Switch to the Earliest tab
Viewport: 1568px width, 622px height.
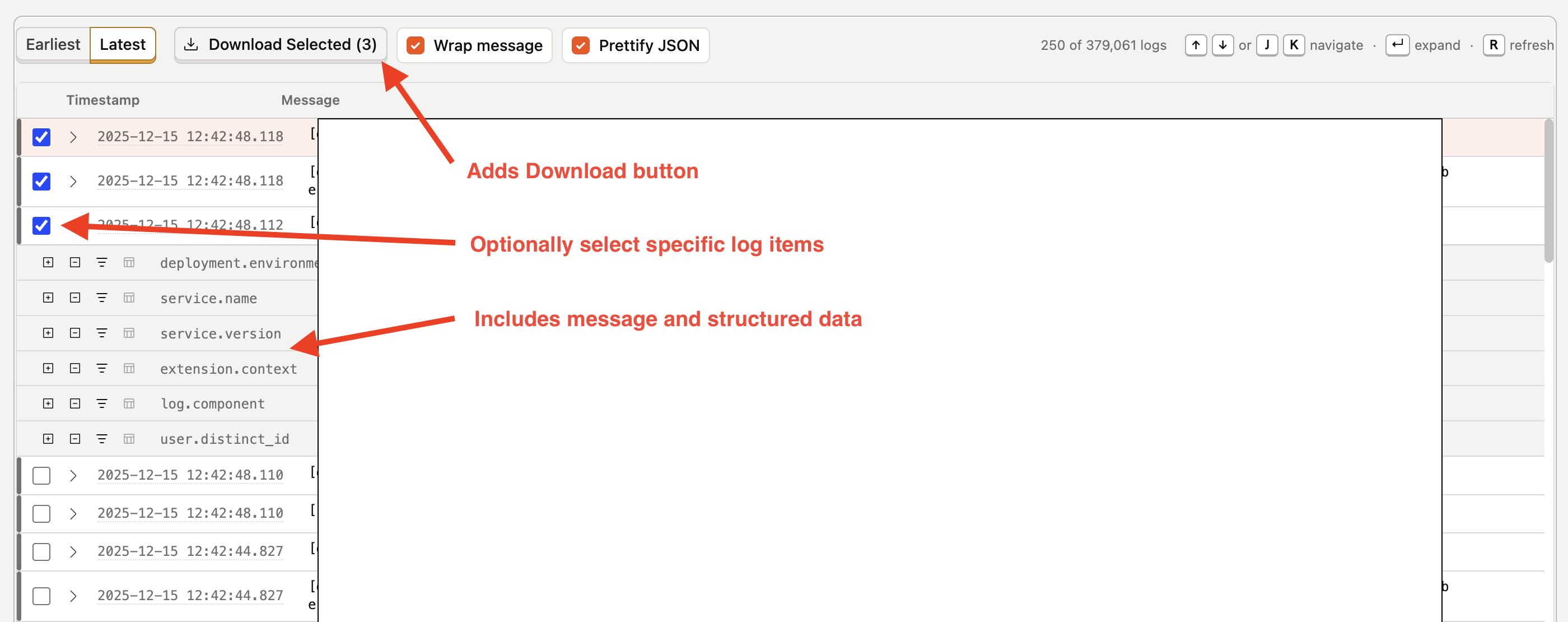(x=53, y=45)
